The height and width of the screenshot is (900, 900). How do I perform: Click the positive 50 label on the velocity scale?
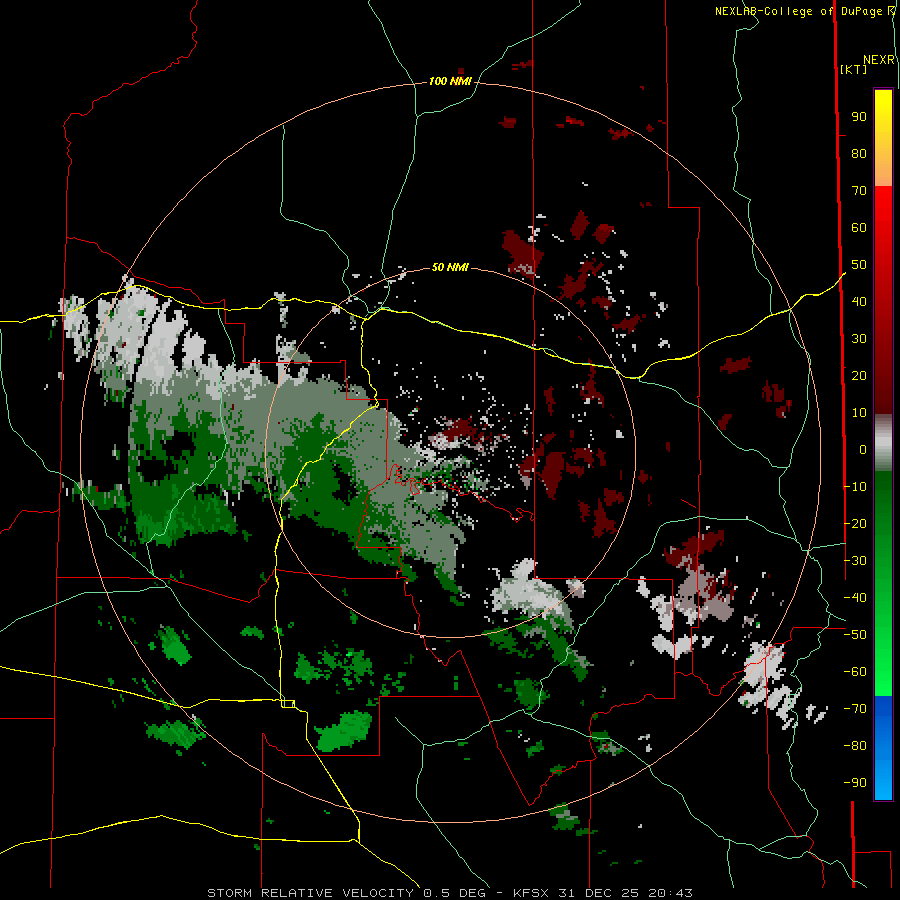859,265
